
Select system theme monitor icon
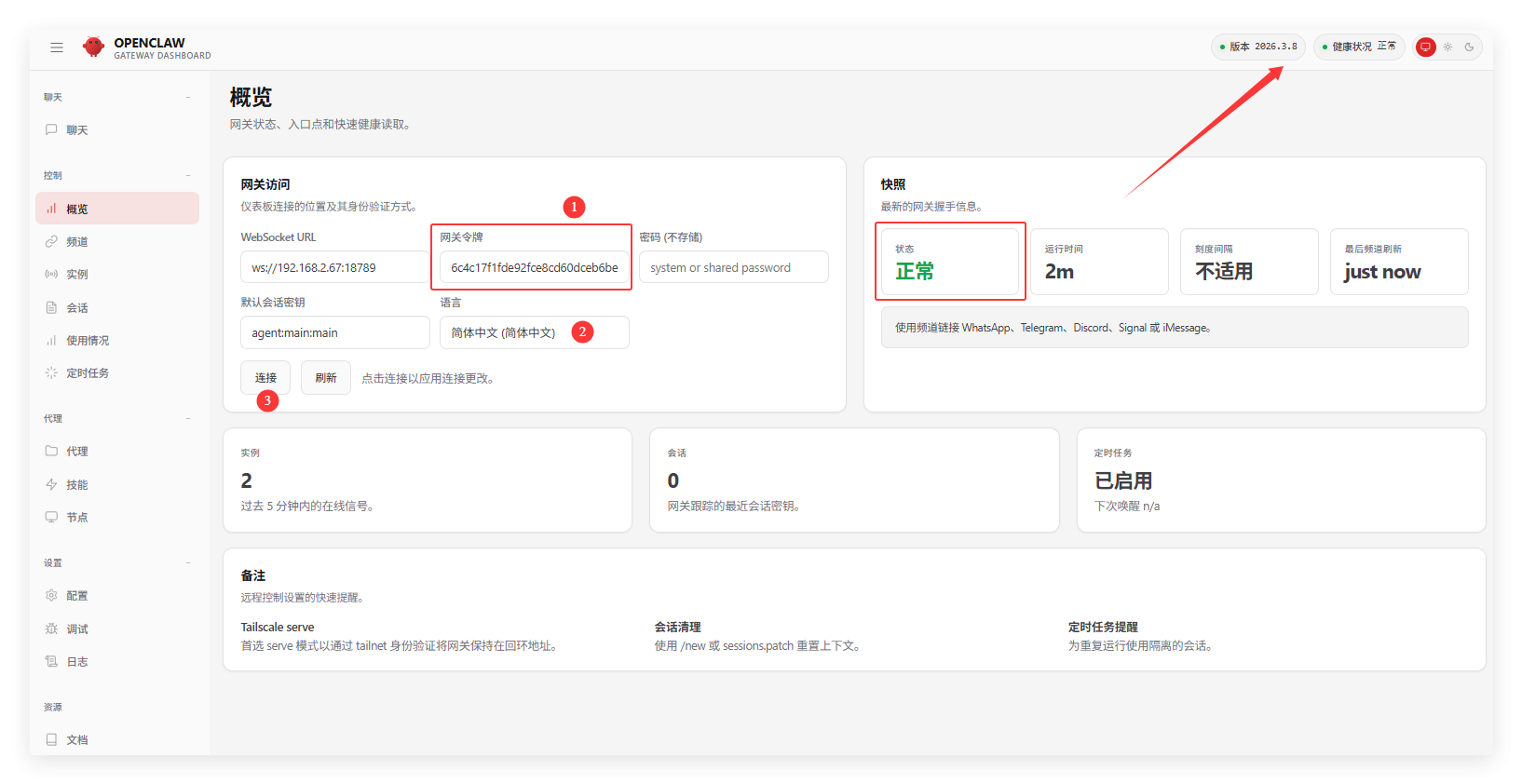click(x=1425, y=47)
